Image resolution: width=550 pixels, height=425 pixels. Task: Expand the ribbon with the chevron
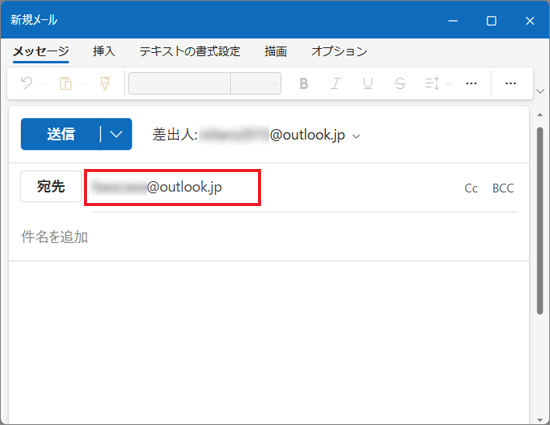coord(540,91)
